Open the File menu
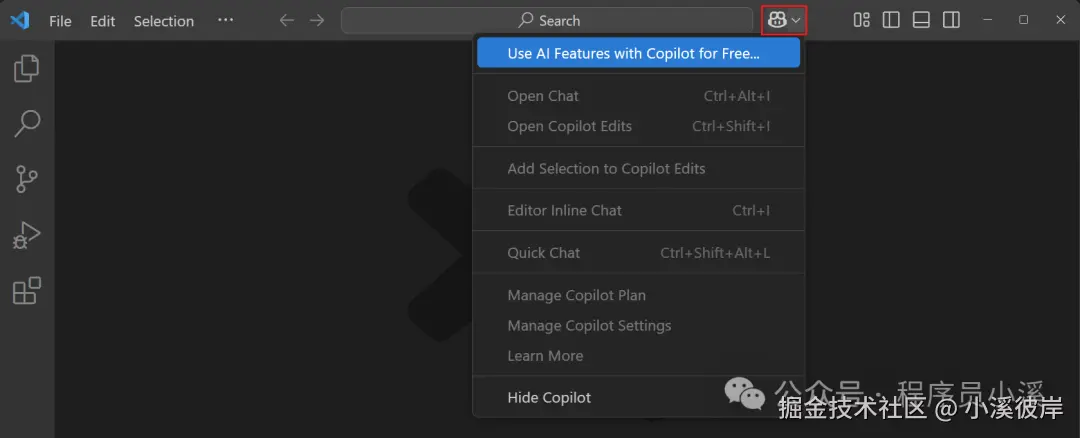1080x438 pixels. pos(60,21)
